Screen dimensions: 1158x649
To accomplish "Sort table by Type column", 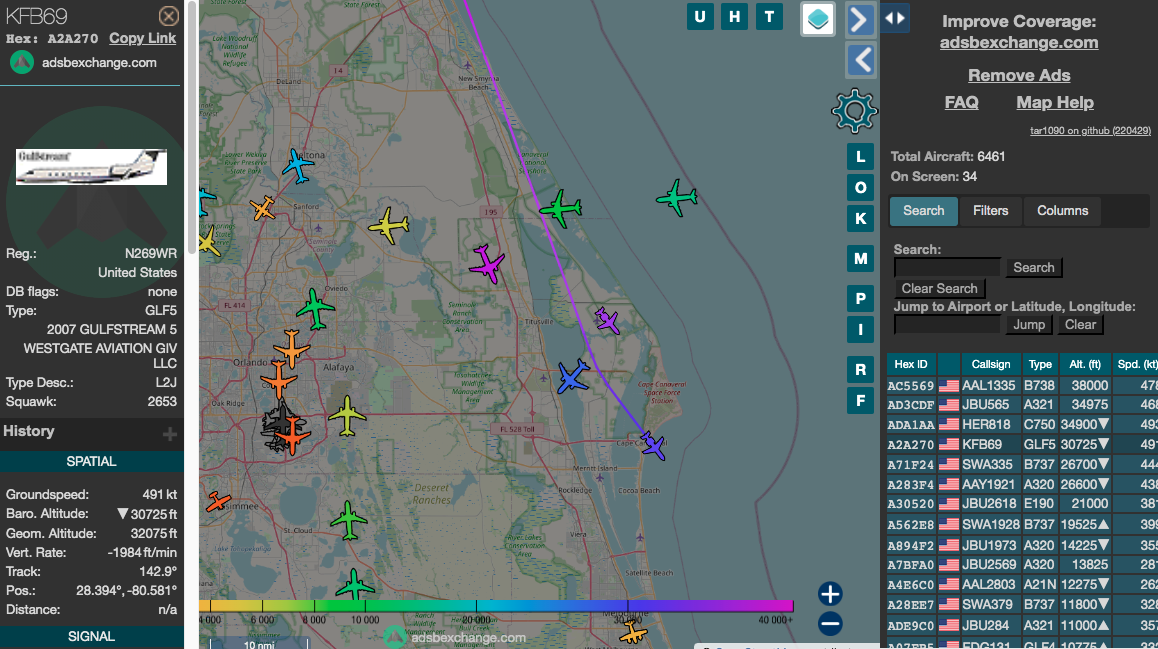I will point(1040,364).
